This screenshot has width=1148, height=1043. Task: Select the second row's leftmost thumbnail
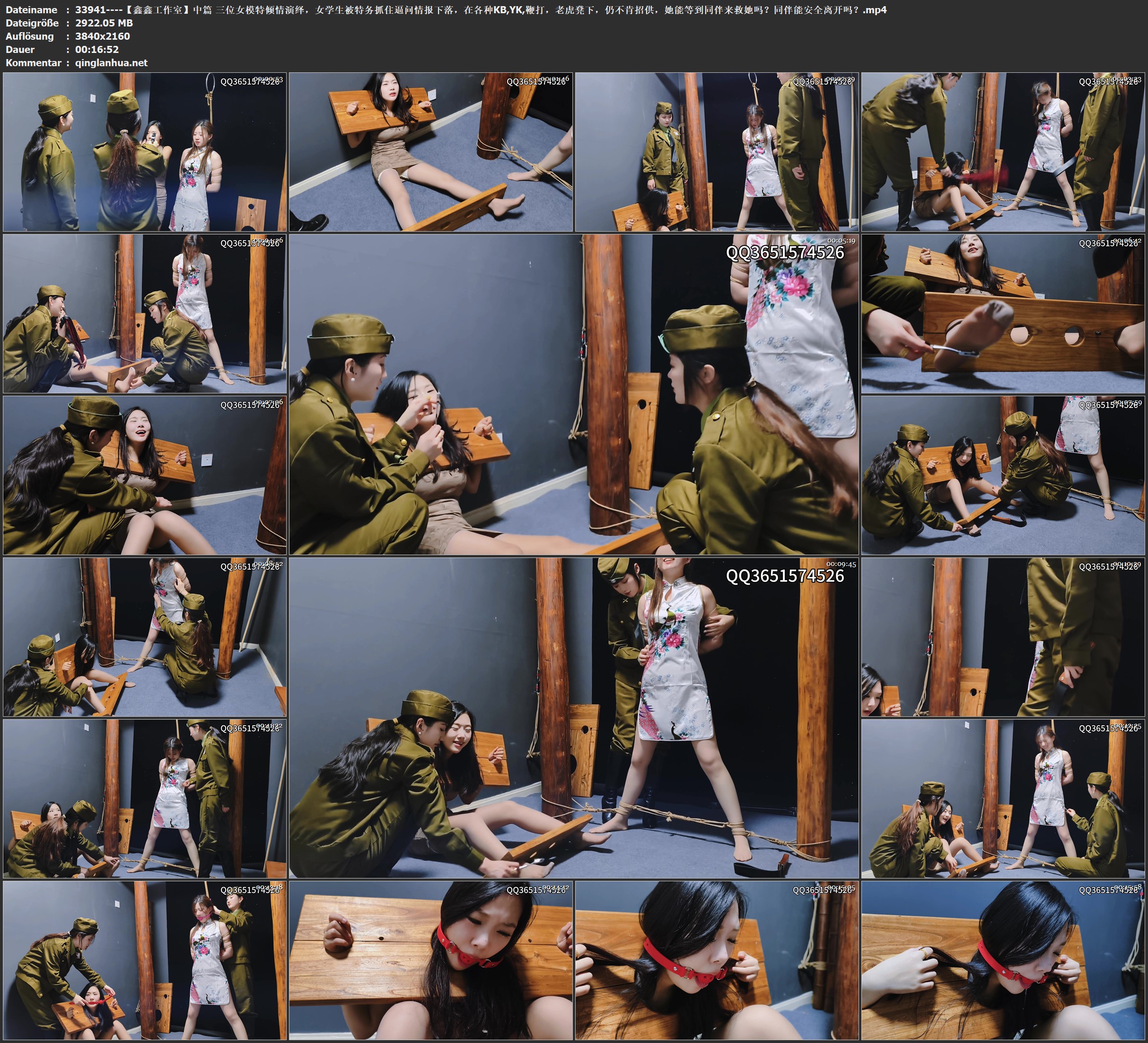[145, 313]
